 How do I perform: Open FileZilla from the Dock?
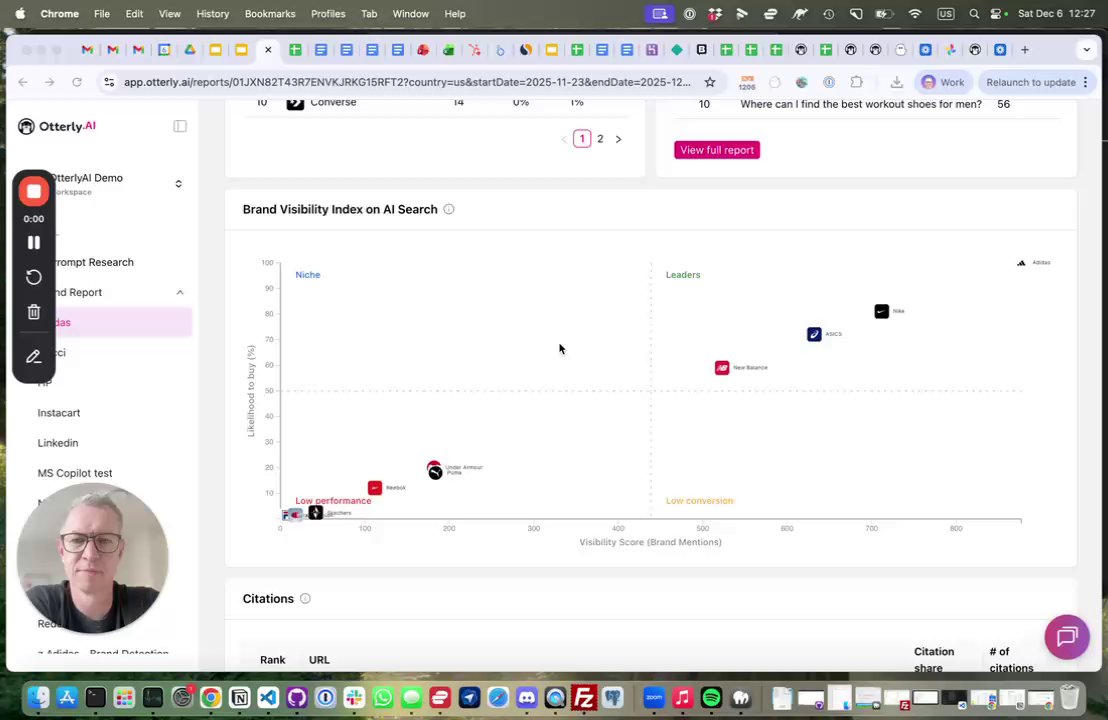584,698
